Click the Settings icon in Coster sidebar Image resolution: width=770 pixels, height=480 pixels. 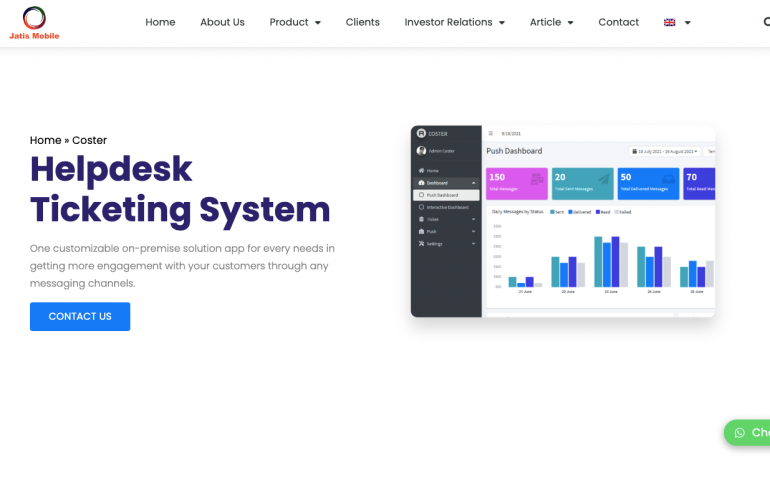click(421, 243)
